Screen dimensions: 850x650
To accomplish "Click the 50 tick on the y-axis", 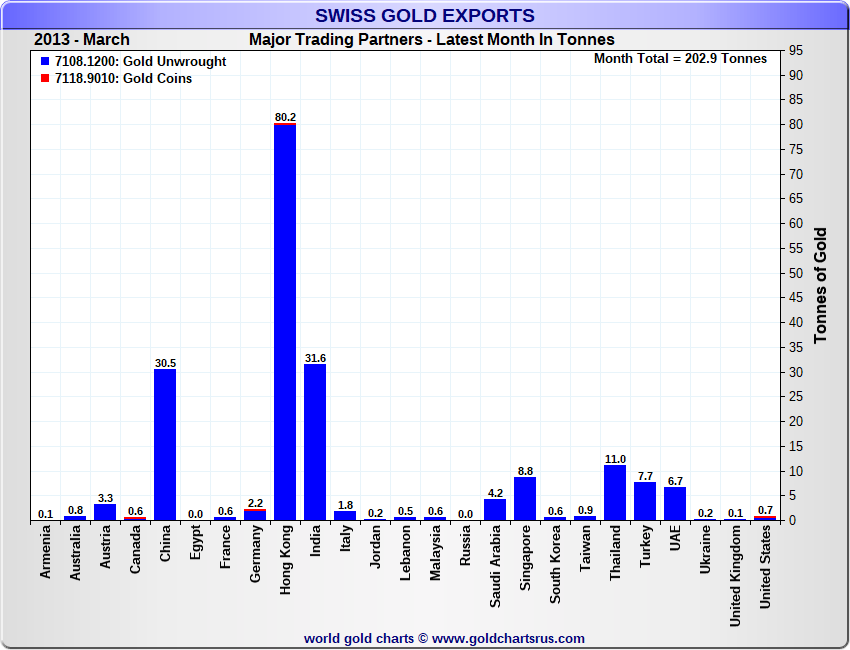I will [796, 273].
